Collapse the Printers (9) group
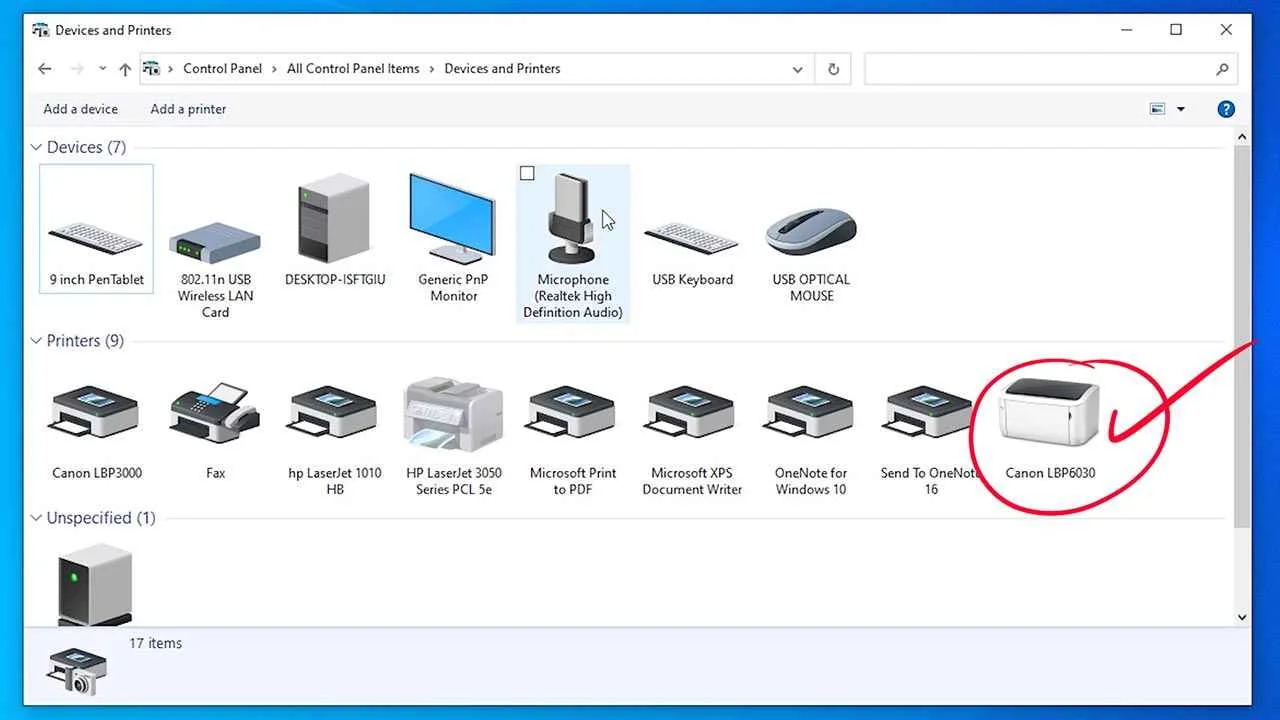Viewport: 1280px width, 720px height. (x=36, y=341)
